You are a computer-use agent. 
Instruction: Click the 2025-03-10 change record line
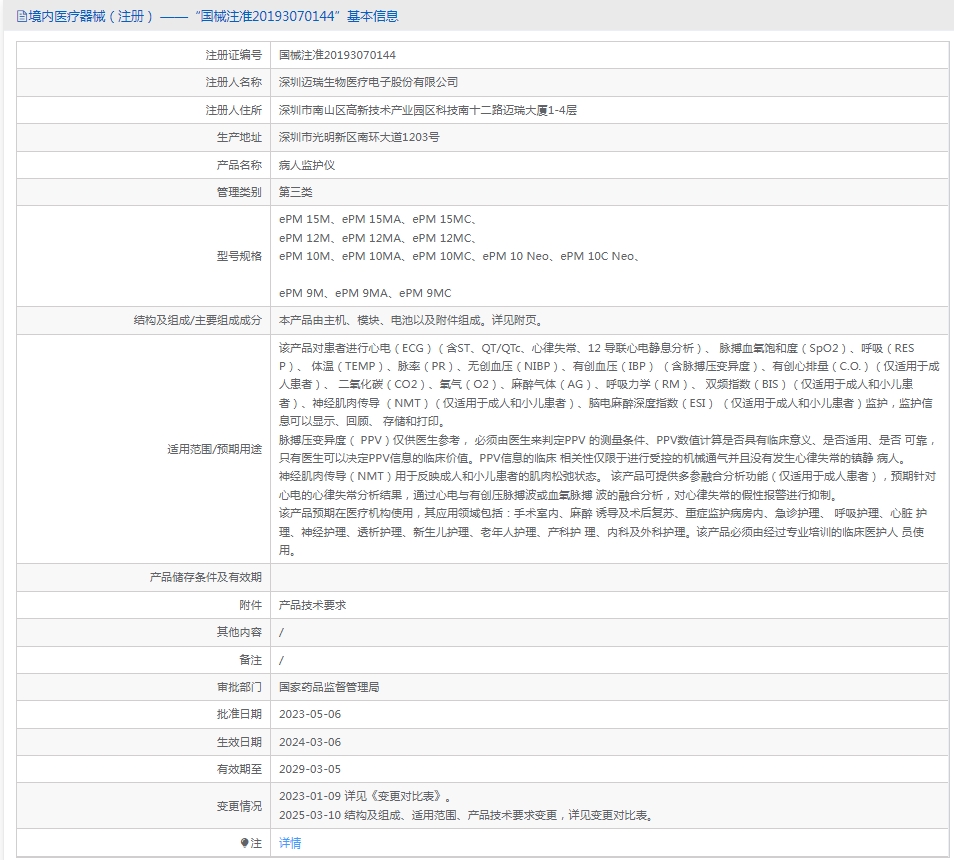click(467, 815)
